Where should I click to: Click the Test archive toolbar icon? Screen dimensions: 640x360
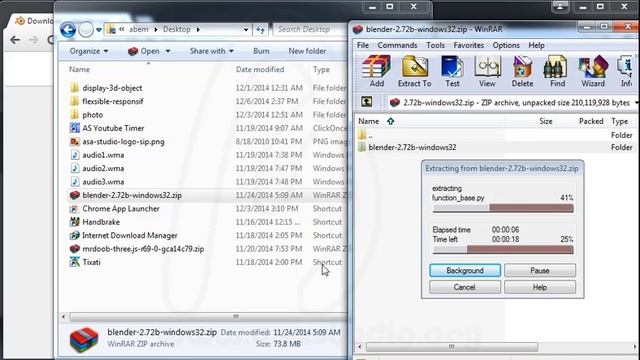452,71
